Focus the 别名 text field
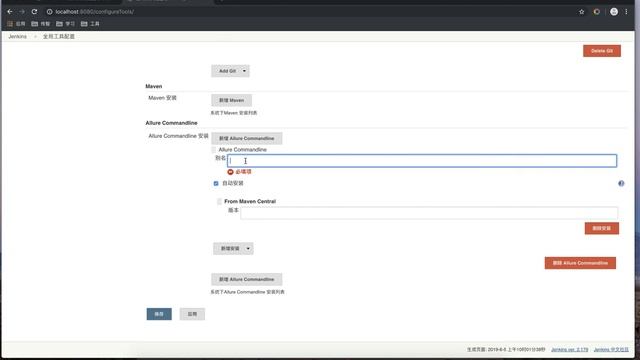The width and height of the screenshot is (640, 360). point(422,161)
